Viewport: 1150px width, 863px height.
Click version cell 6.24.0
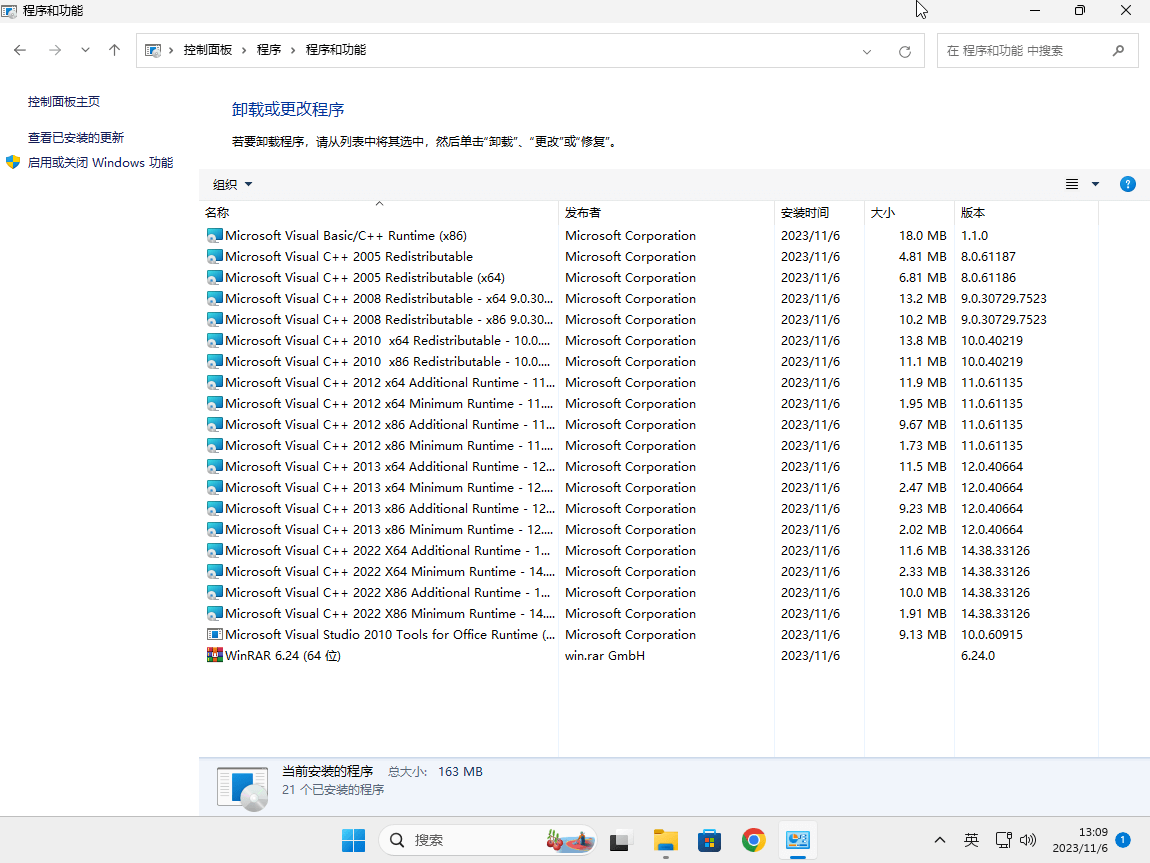(978, 655)
